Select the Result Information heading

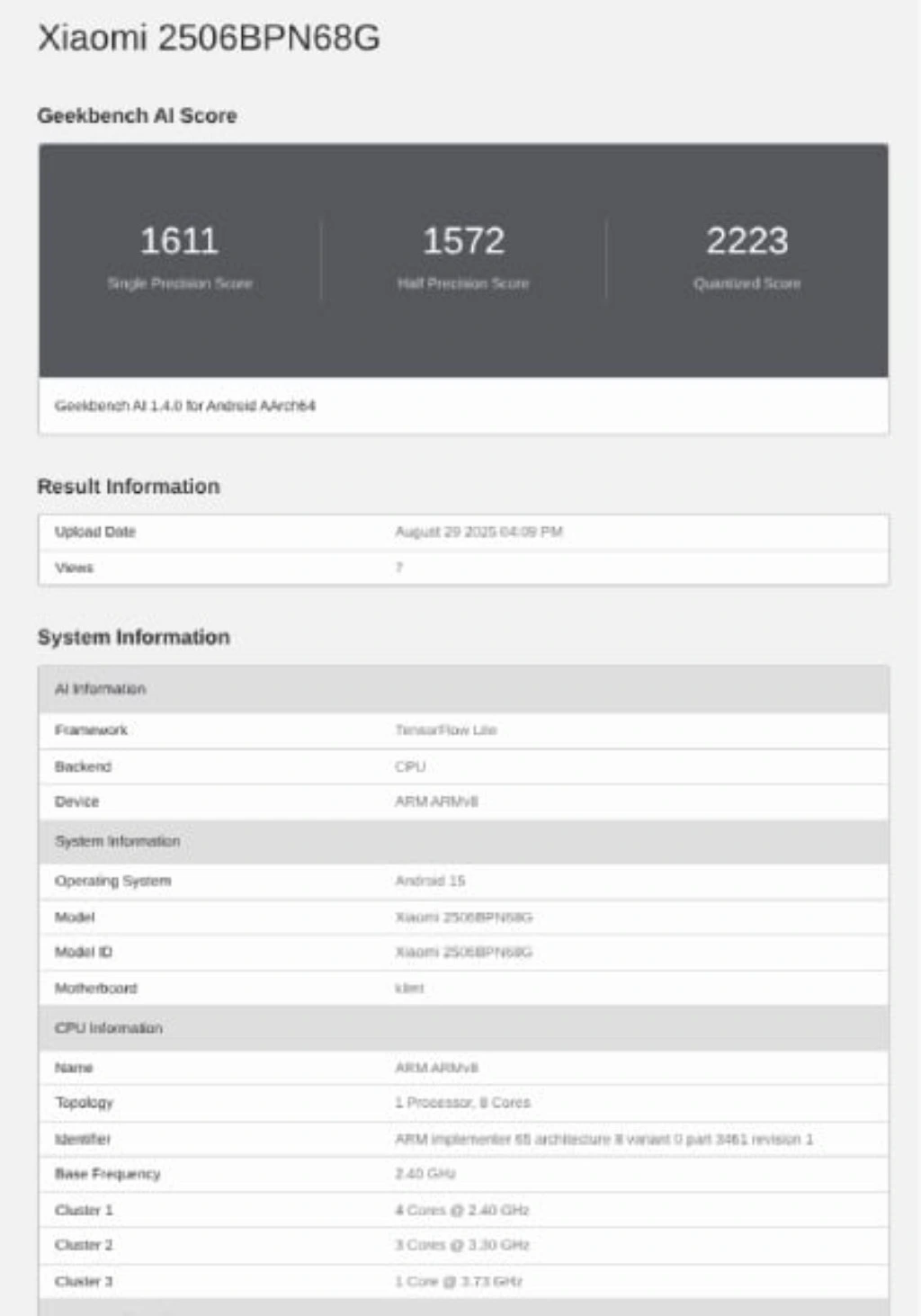[129, 487]
